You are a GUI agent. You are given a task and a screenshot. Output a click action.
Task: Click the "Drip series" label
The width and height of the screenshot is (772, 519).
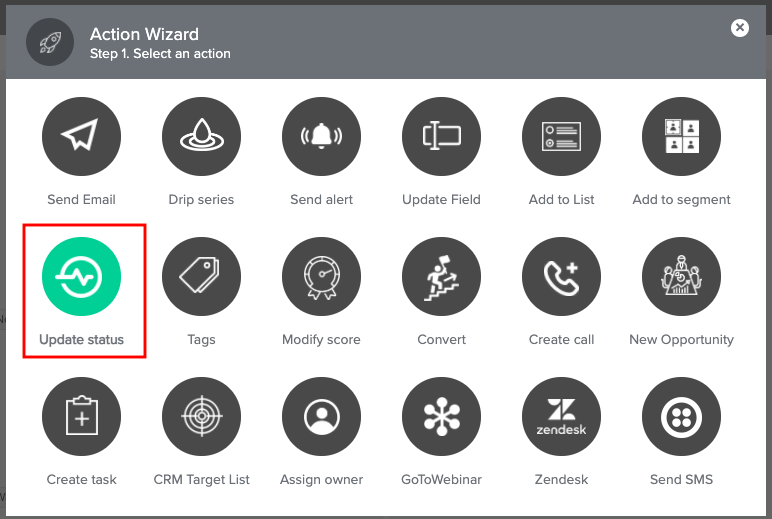(x=201, y=199)
